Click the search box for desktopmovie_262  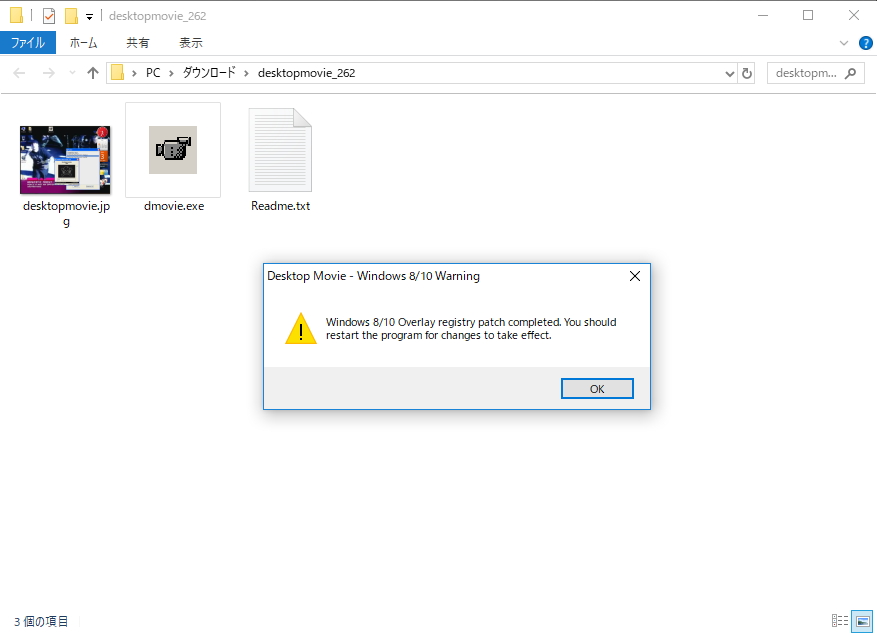[x=815, y=73]
